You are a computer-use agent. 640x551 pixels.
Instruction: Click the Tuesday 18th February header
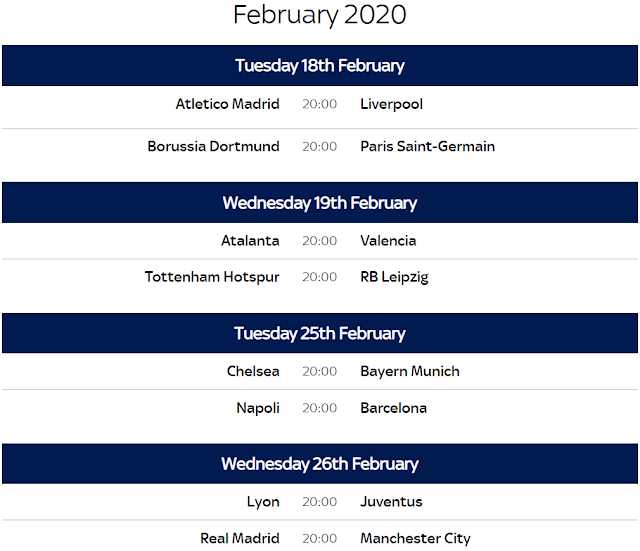click(320, 66)
